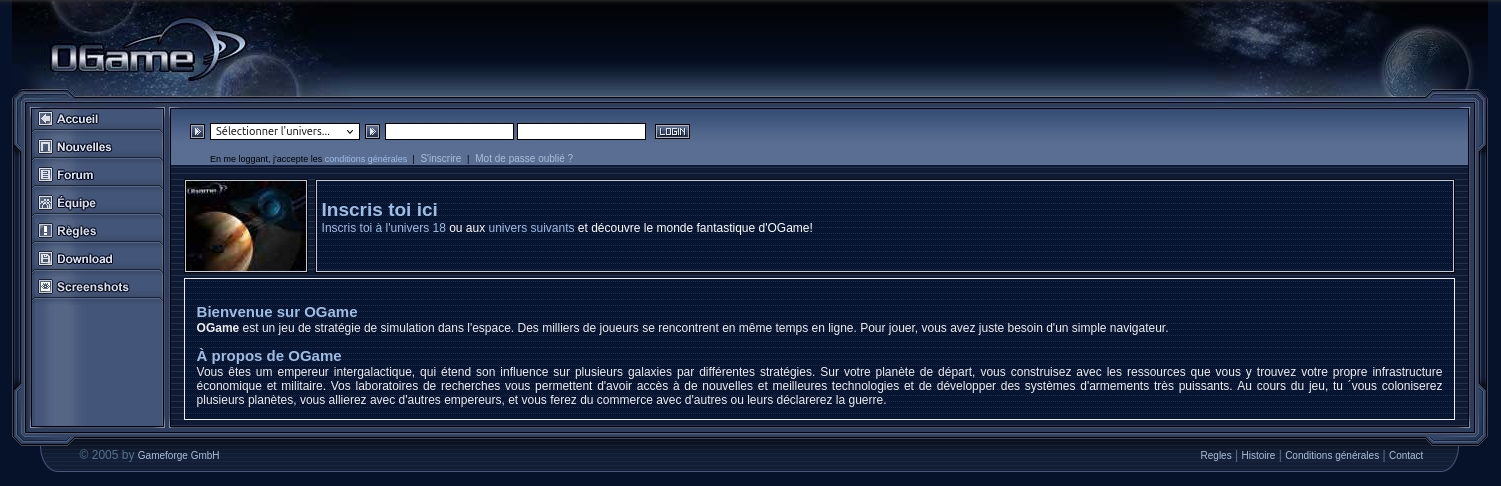Open Contact link in footer
This screenshot has width=1501, height=486.
pyautogui.click(x=1406, y=456)
